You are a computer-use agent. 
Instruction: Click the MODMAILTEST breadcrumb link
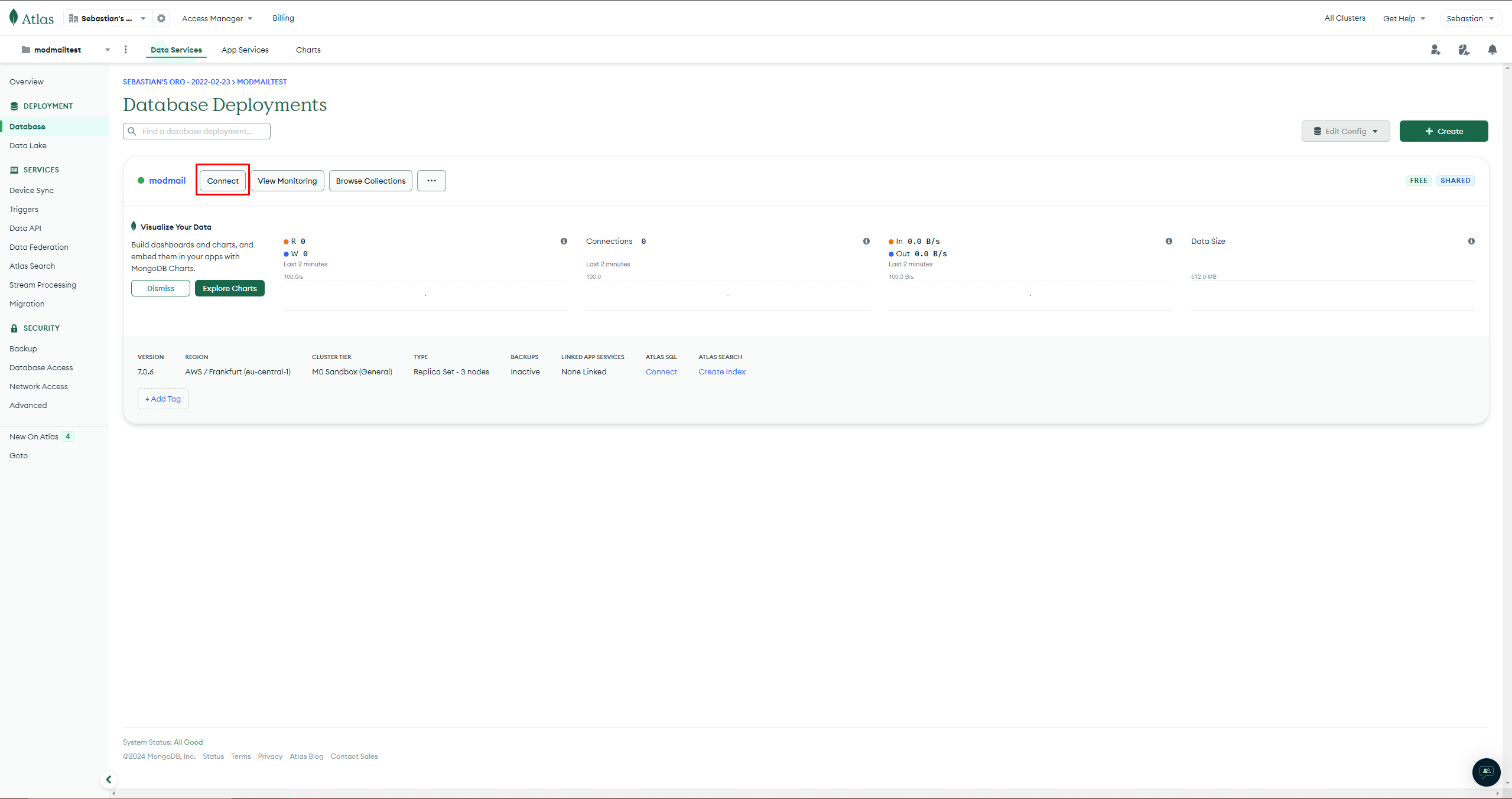click(262, 81)
